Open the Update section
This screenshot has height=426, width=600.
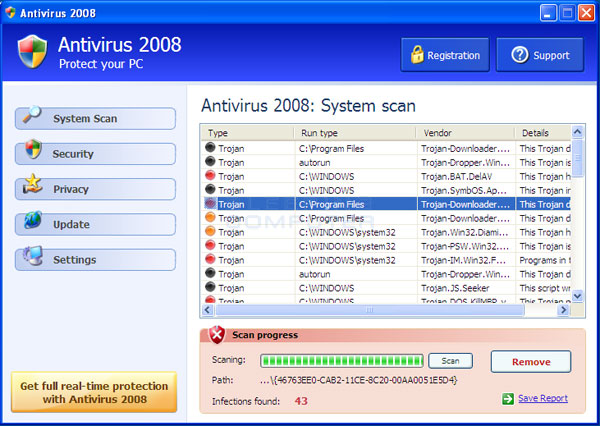[x=95, y=224]
